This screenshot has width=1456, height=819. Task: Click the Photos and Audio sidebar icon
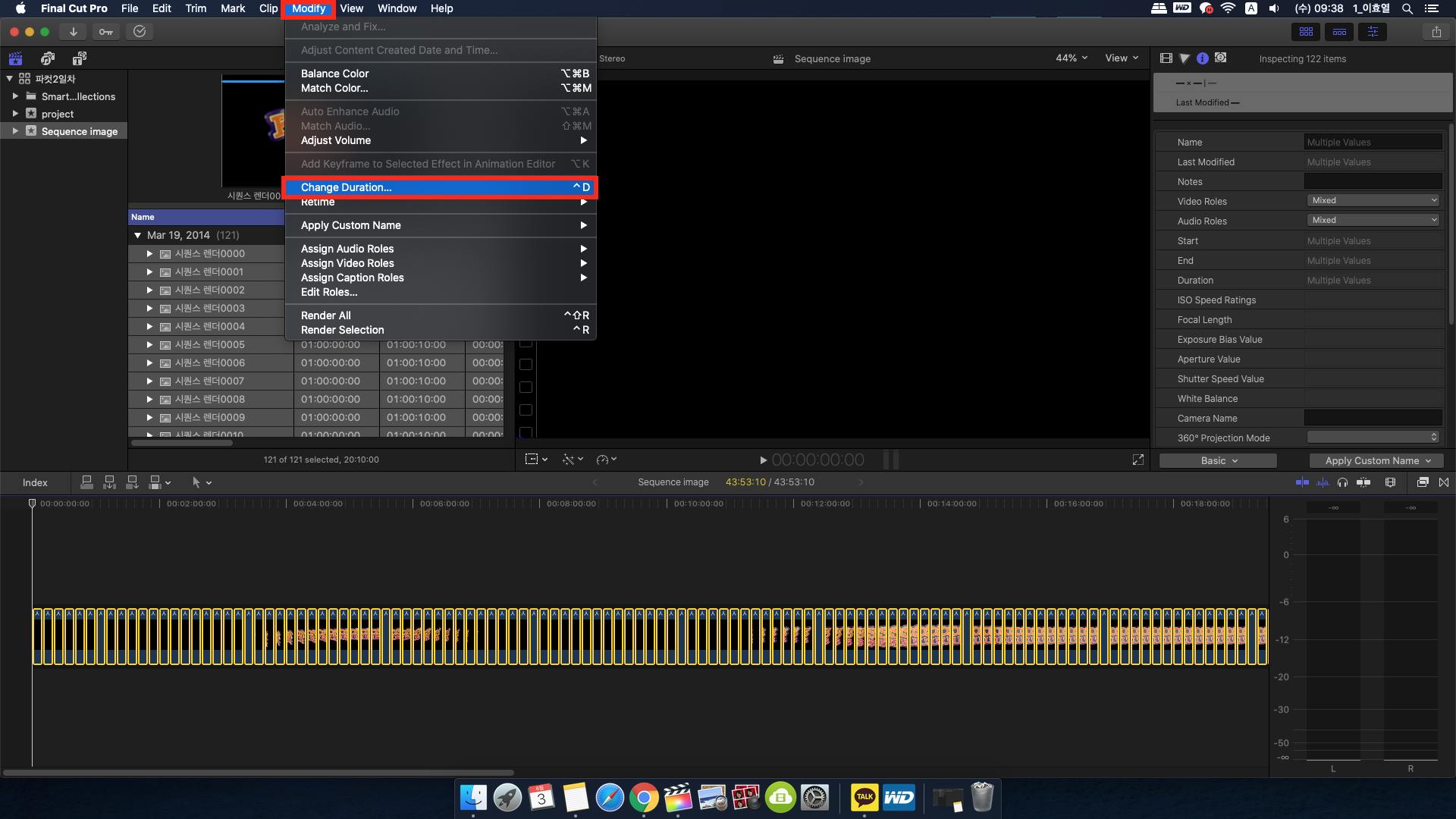coord(48,58)
